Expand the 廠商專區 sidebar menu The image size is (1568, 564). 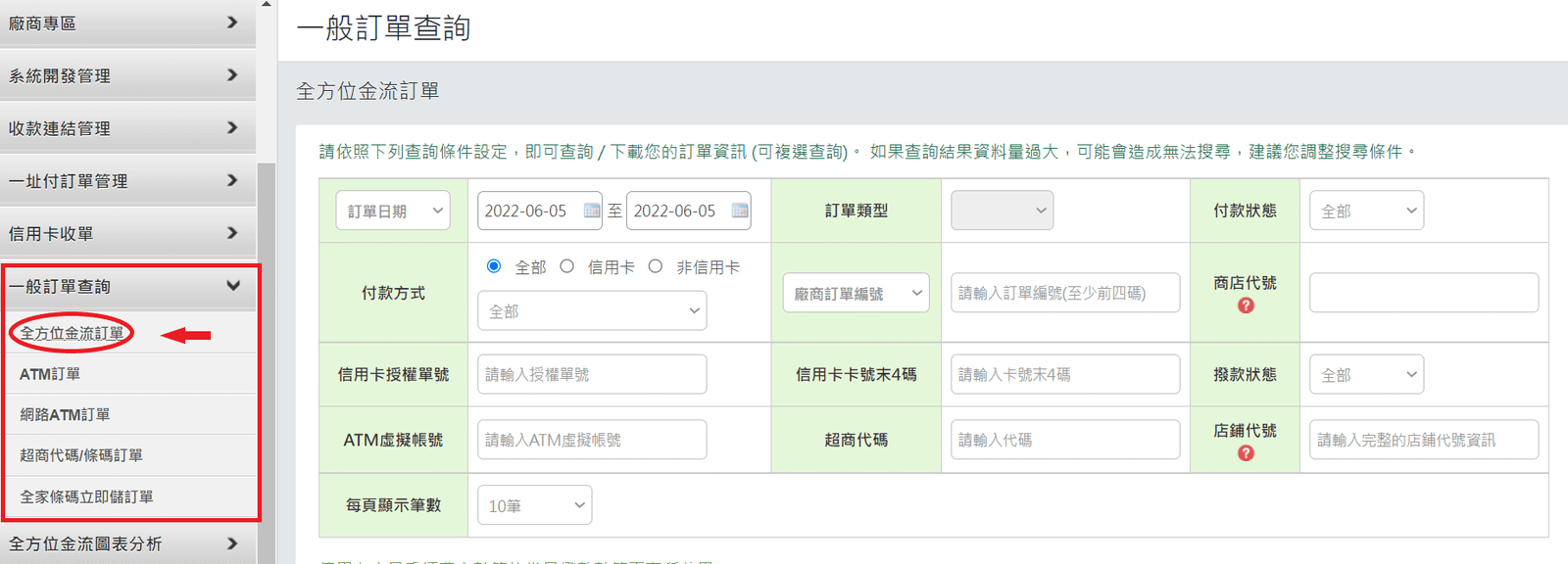(127, 23)
